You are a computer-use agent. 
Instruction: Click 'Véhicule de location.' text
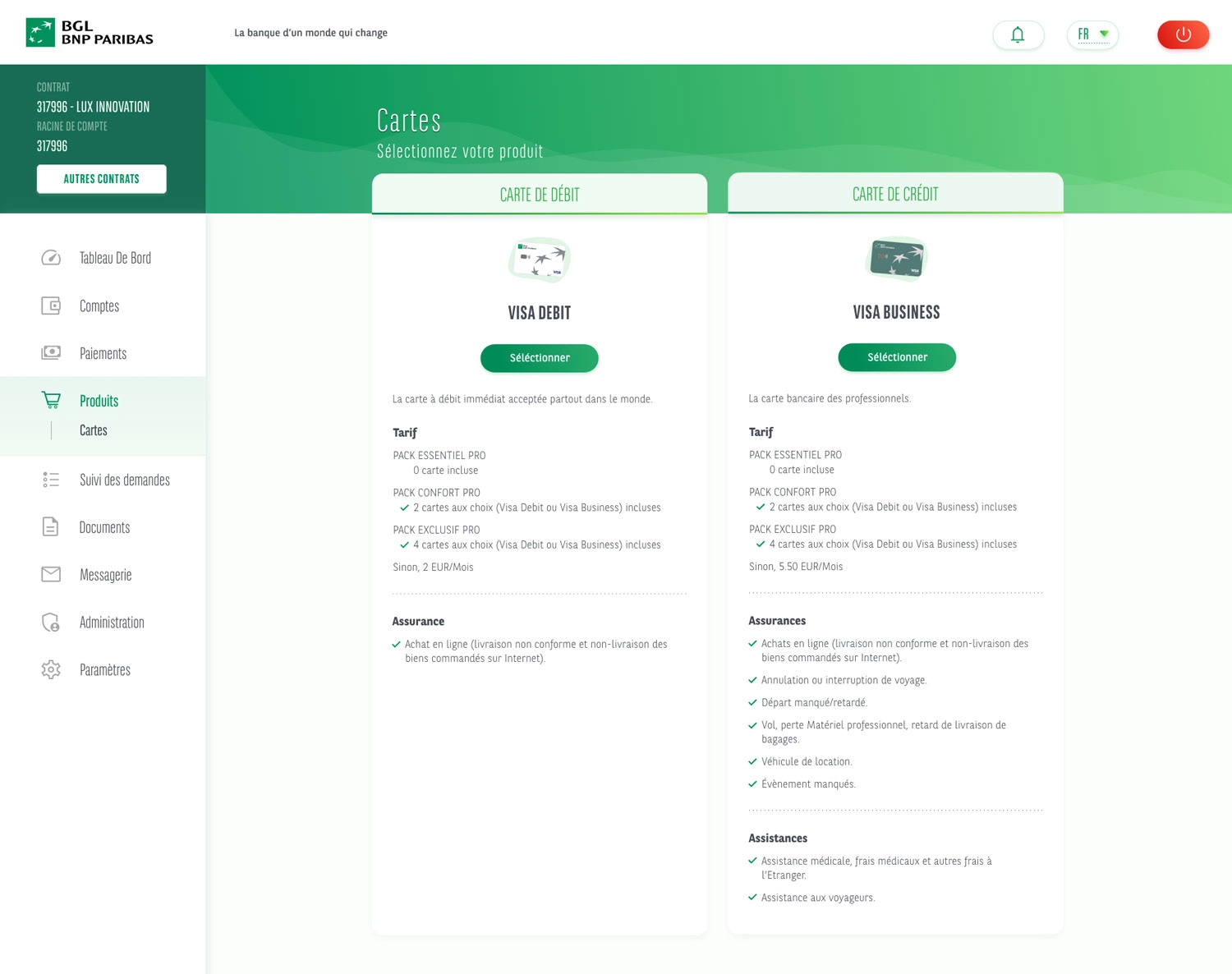point(807,762)
